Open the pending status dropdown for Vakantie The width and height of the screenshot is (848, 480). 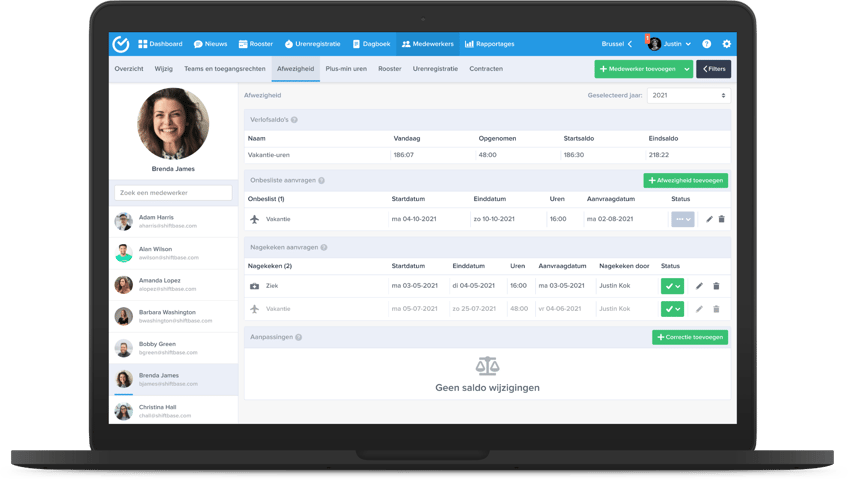click(683, 219)
